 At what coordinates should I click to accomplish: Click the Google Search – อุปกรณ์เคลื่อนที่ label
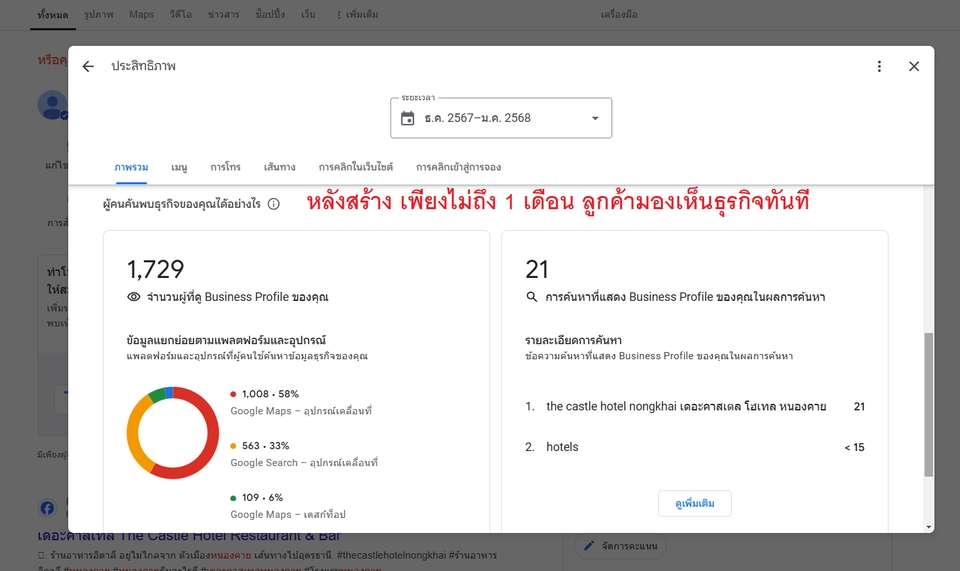coord(304,463)
